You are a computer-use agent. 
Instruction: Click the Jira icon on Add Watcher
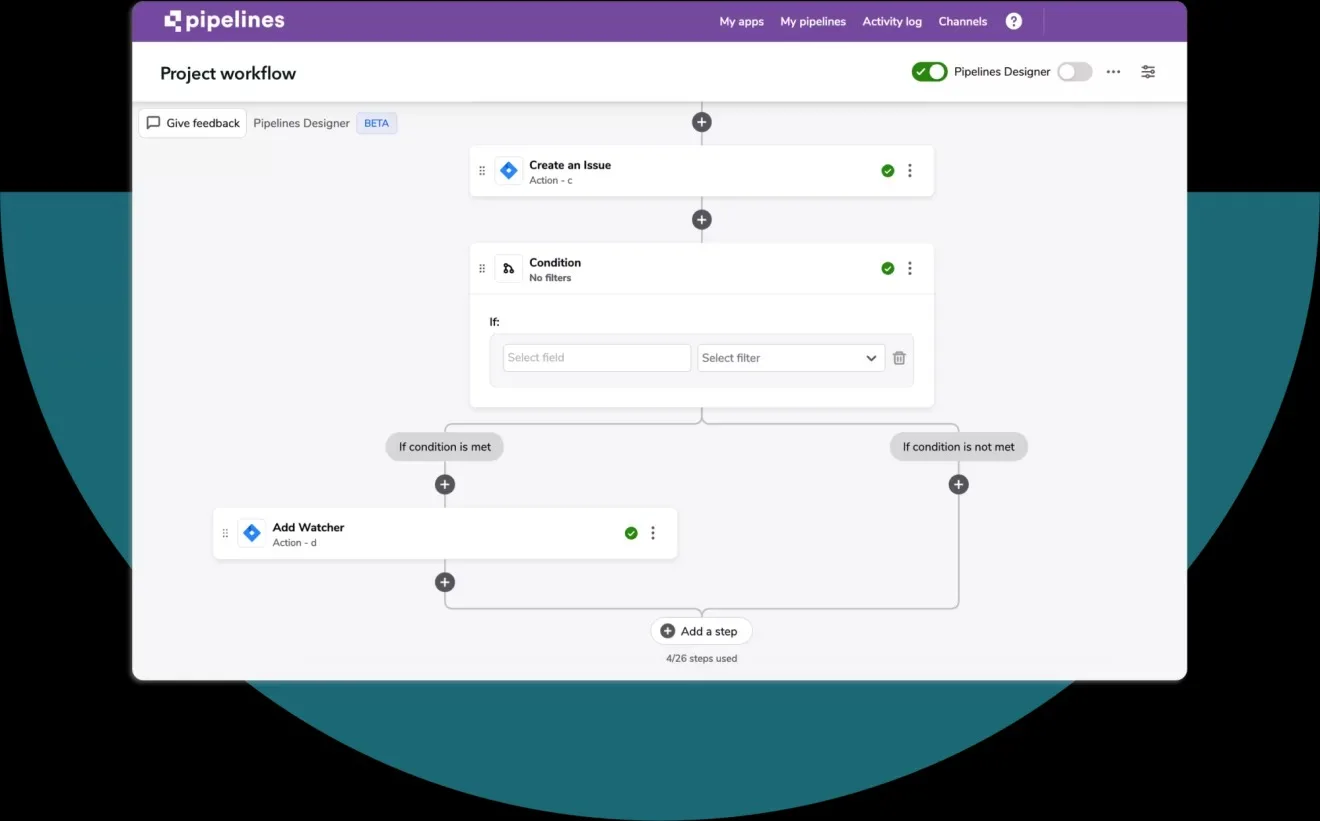[252, 533]
